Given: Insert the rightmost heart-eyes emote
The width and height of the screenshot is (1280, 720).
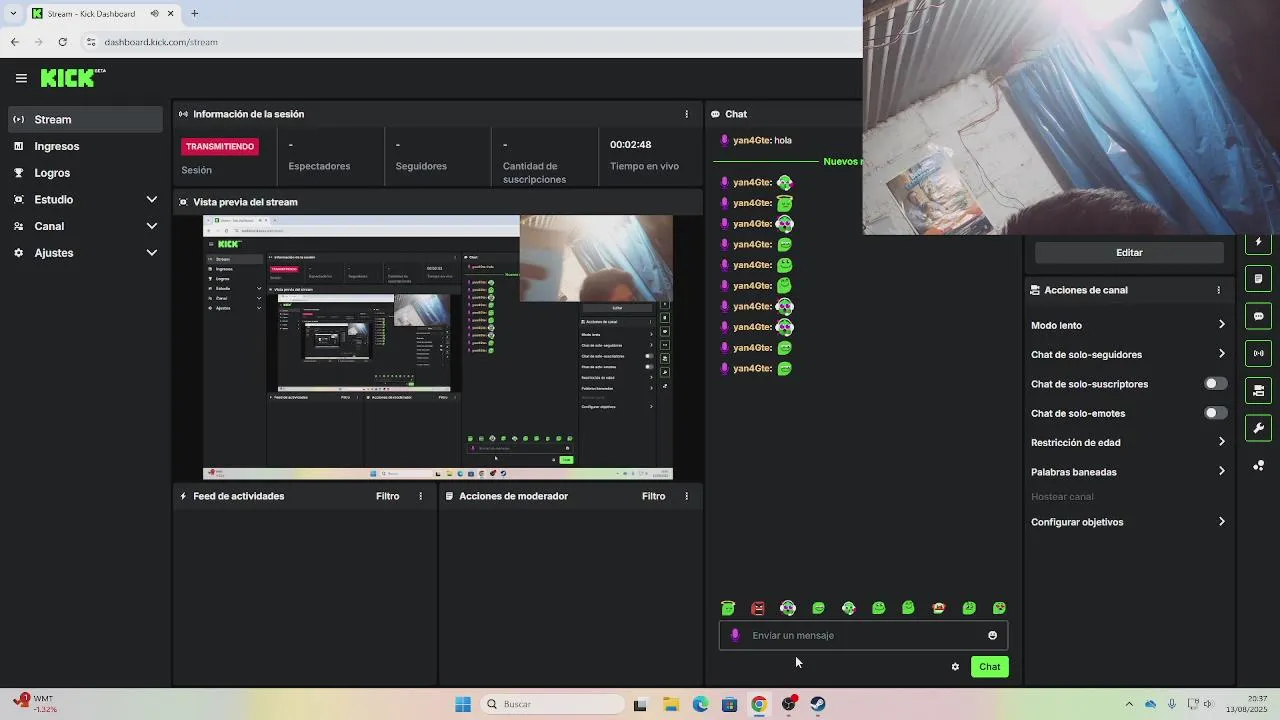Looking at the screenshot, I should [x=999, y=608].
